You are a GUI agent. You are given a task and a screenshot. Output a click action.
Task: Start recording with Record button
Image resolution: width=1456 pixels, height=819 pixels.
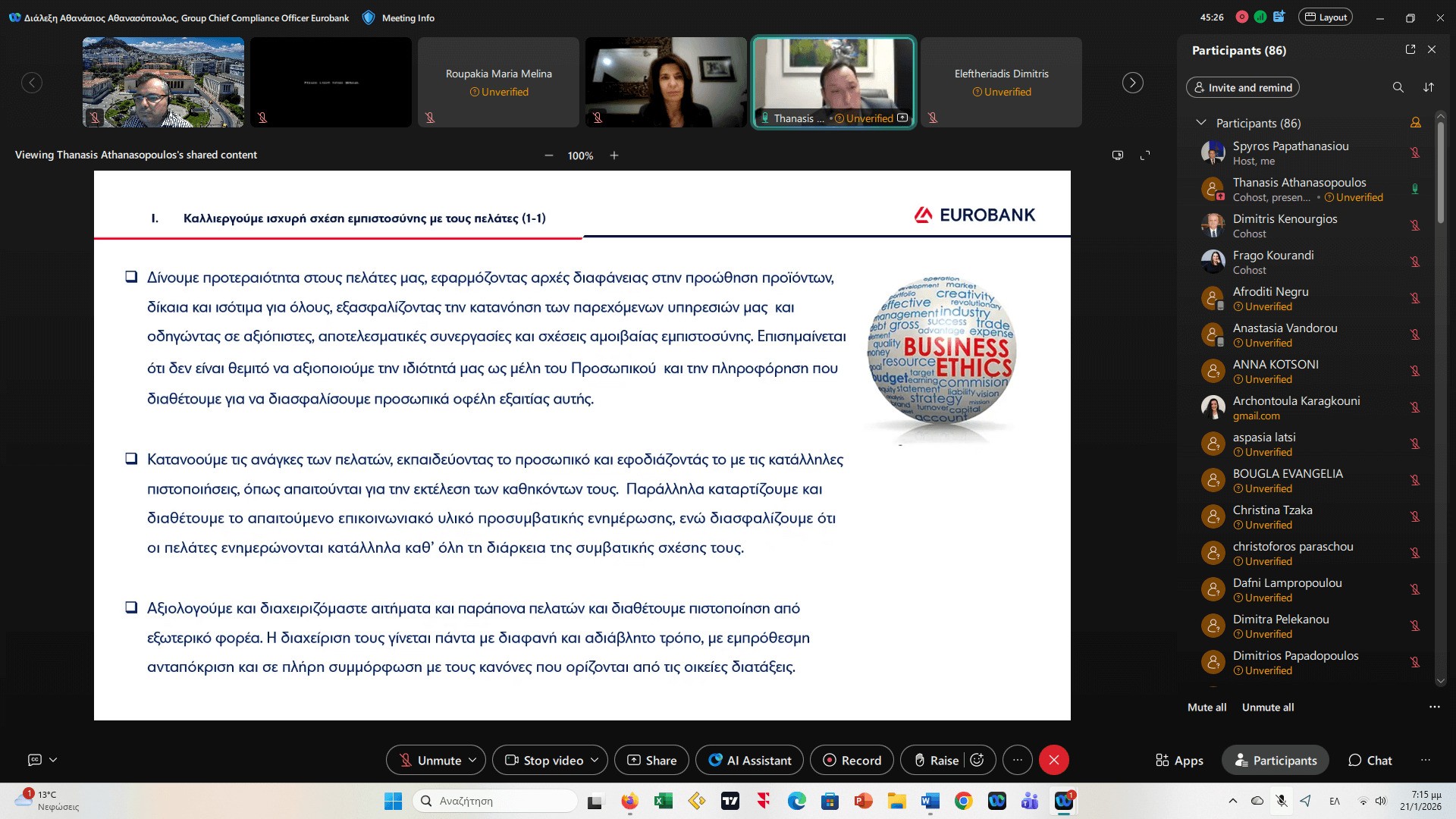tap(852, 760)
